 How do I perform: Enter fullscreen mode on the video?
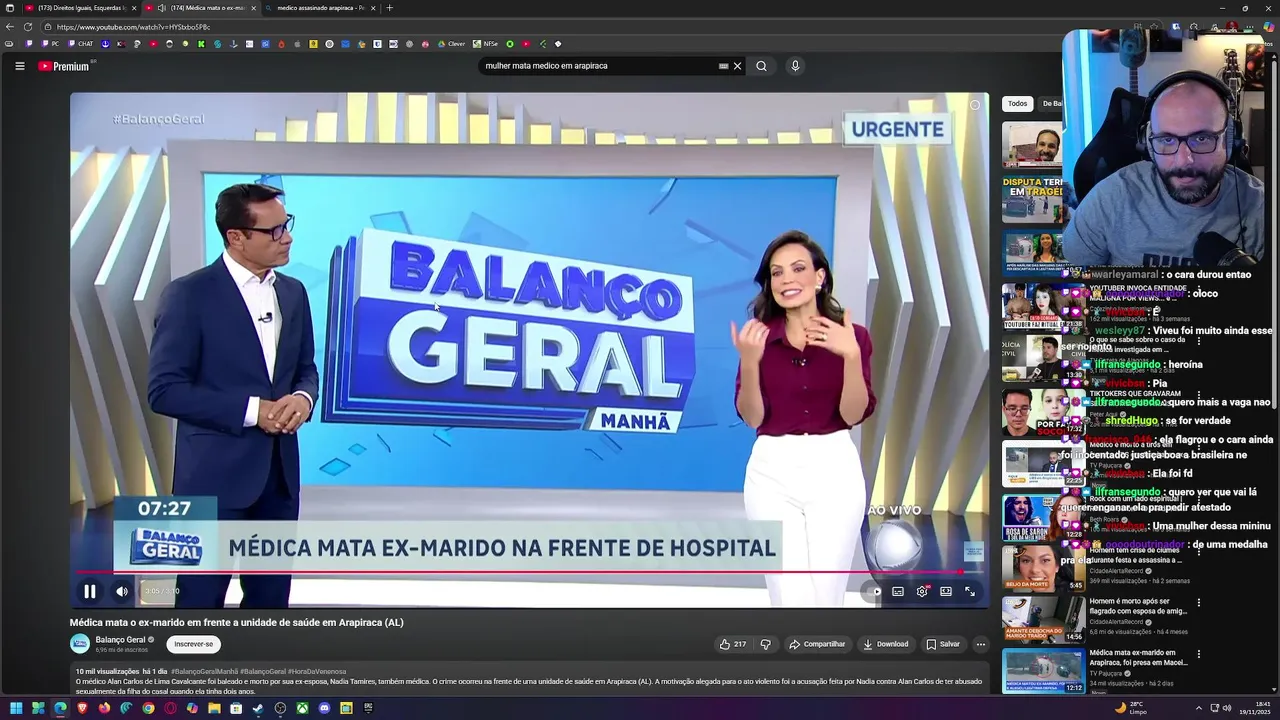[x=970, y=591]
